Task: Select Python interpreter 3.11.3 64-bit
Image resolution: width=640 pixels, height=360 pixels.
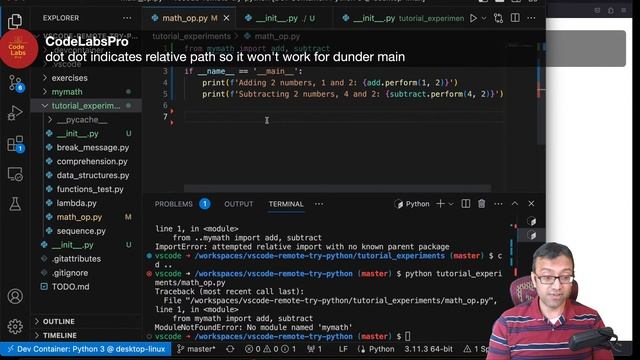Action: click(428, 349)
